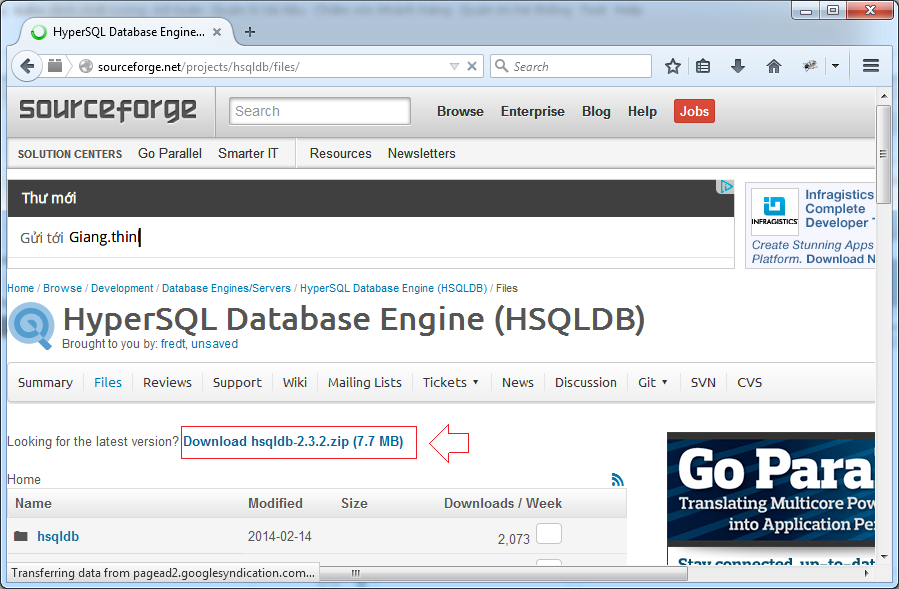Open the Enterprise link
This screenshot has width=899, height=589.
tap(533, 111)
